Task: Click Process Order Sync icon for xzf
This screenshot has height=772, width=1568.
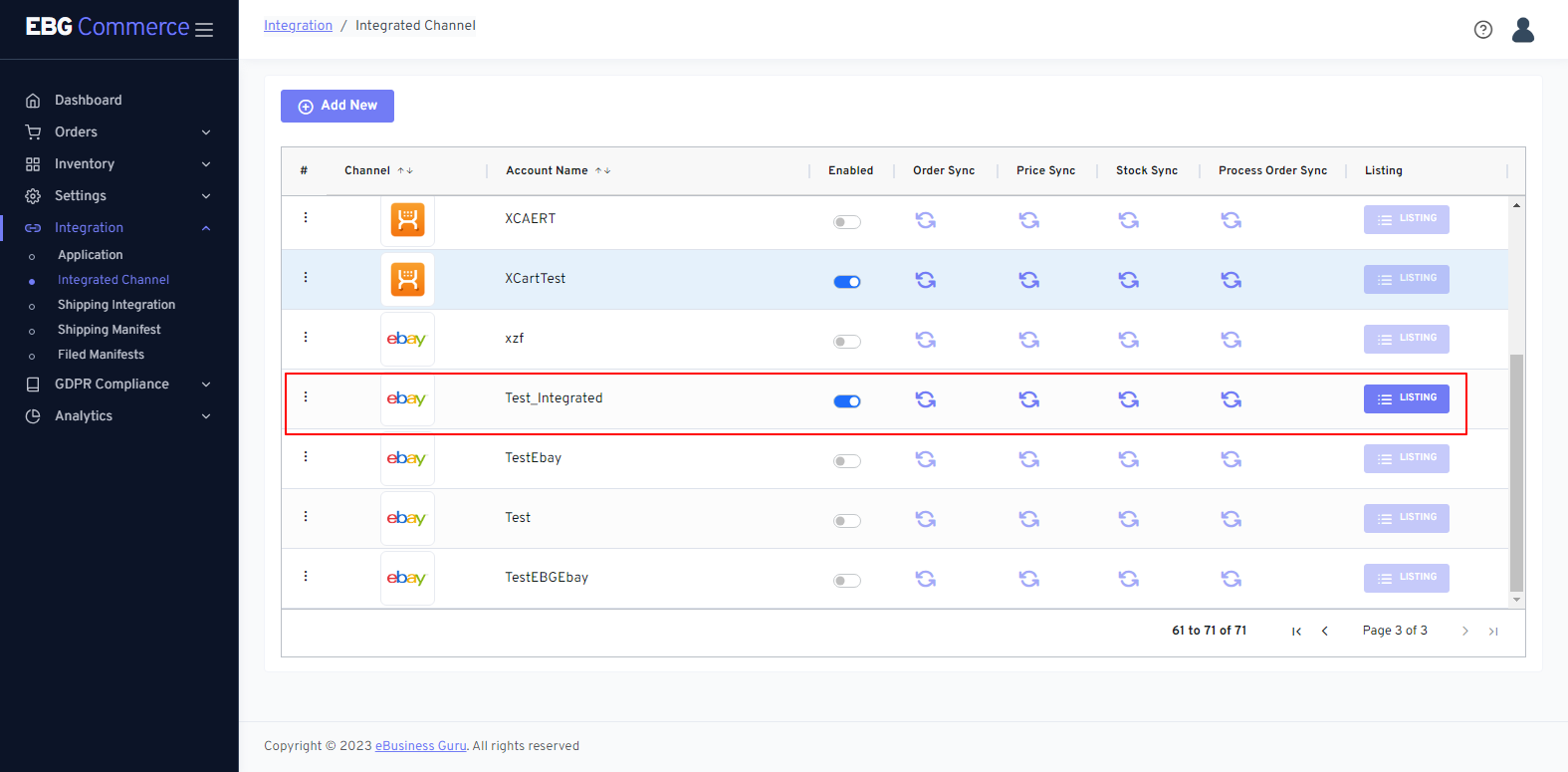Action: (1231, 340)
